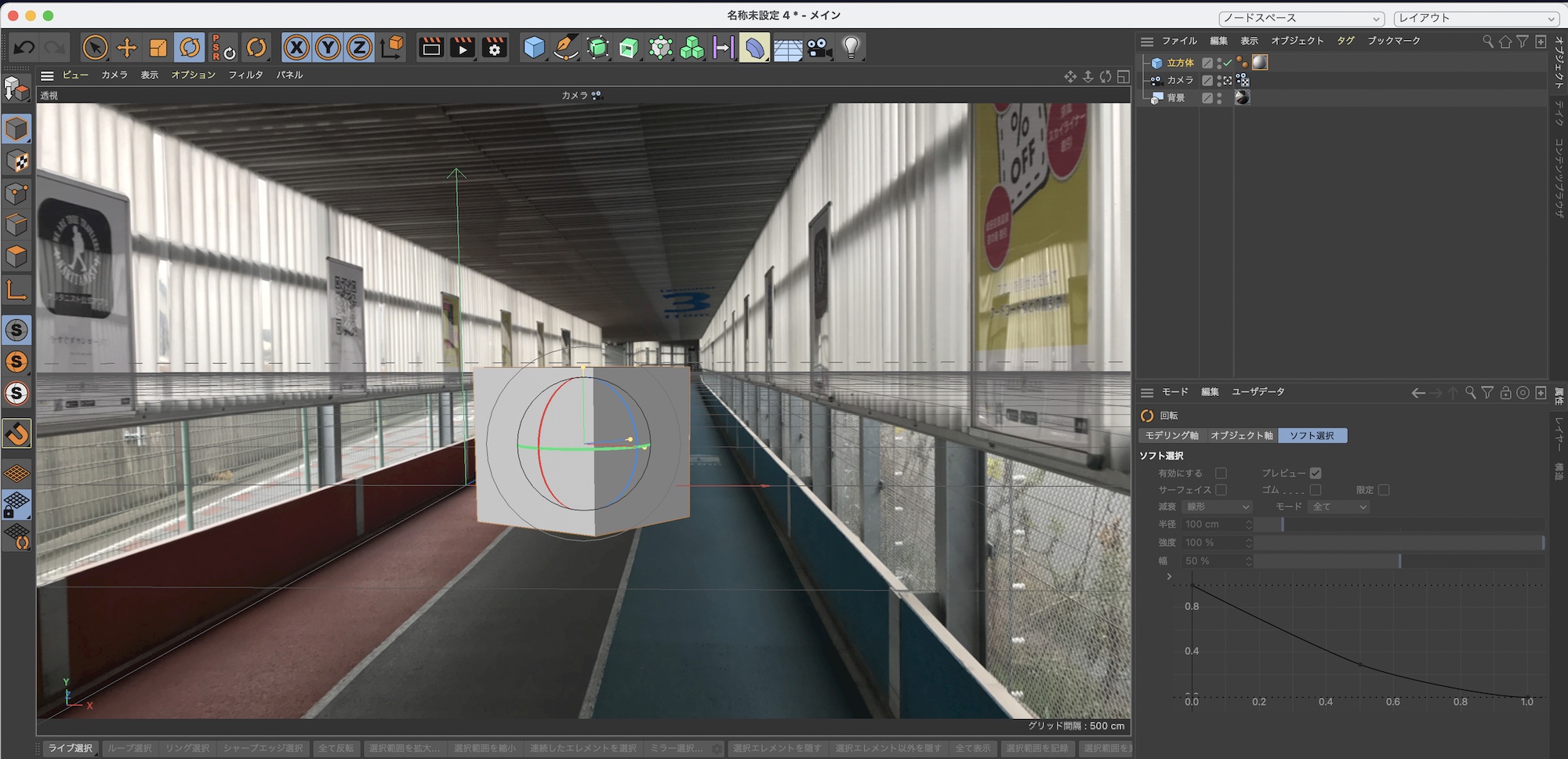The height and width of the screenshot is (759, 1568).
Task: Open the ノードスペース dropdown
Action: tap(1301, 18)
